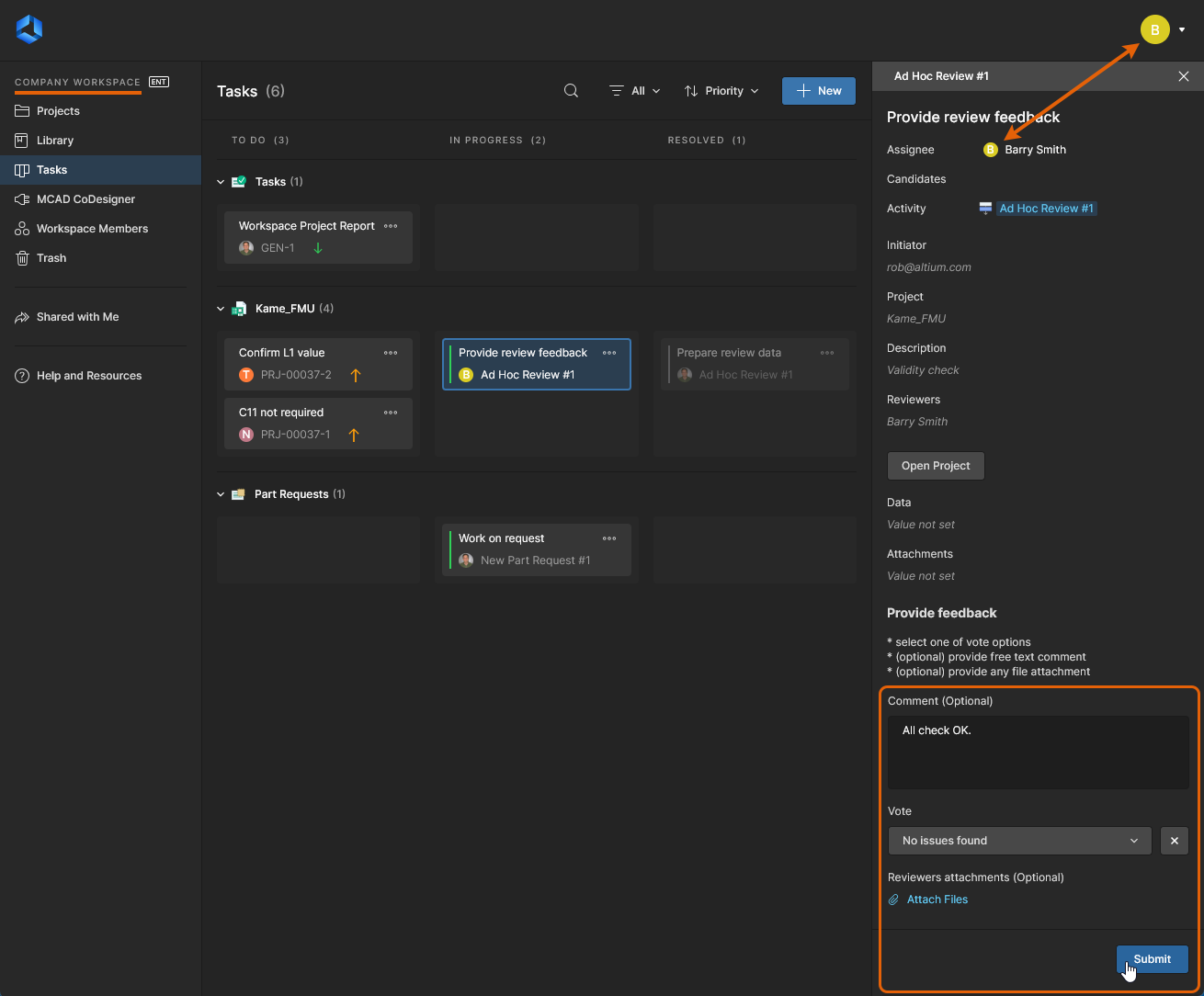Screen dimensions: 1204x996
Task: Open the Prepare review data card
Action: pos(755,364)
